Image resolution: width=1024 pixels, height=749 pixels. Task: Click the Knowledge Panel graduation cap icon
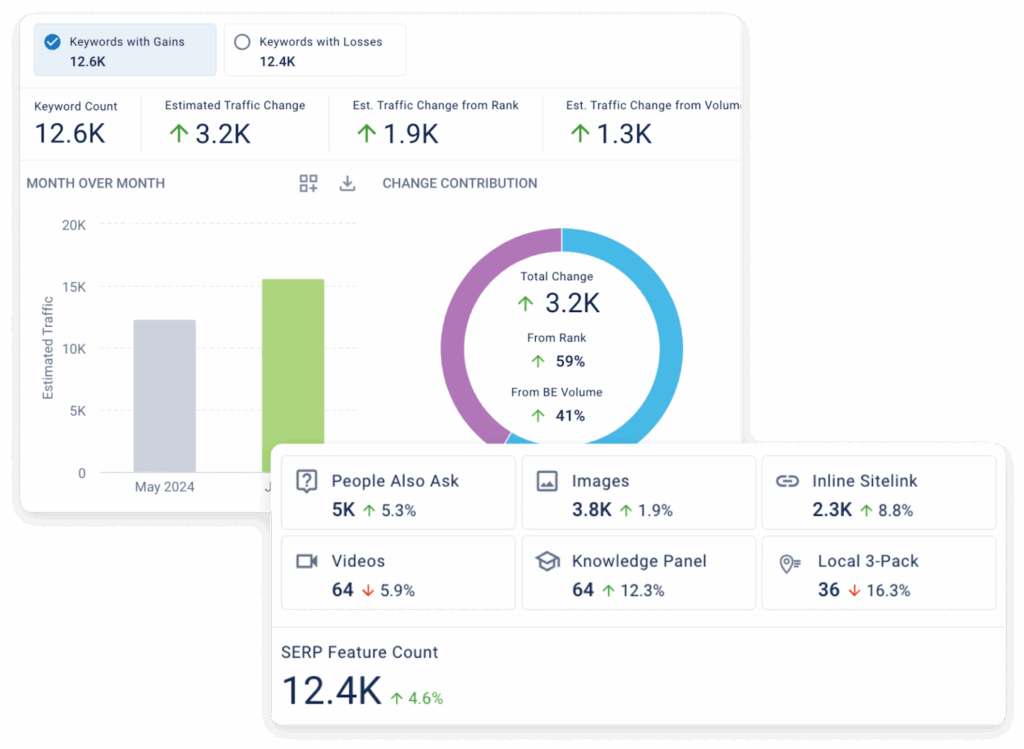(547, 561)
